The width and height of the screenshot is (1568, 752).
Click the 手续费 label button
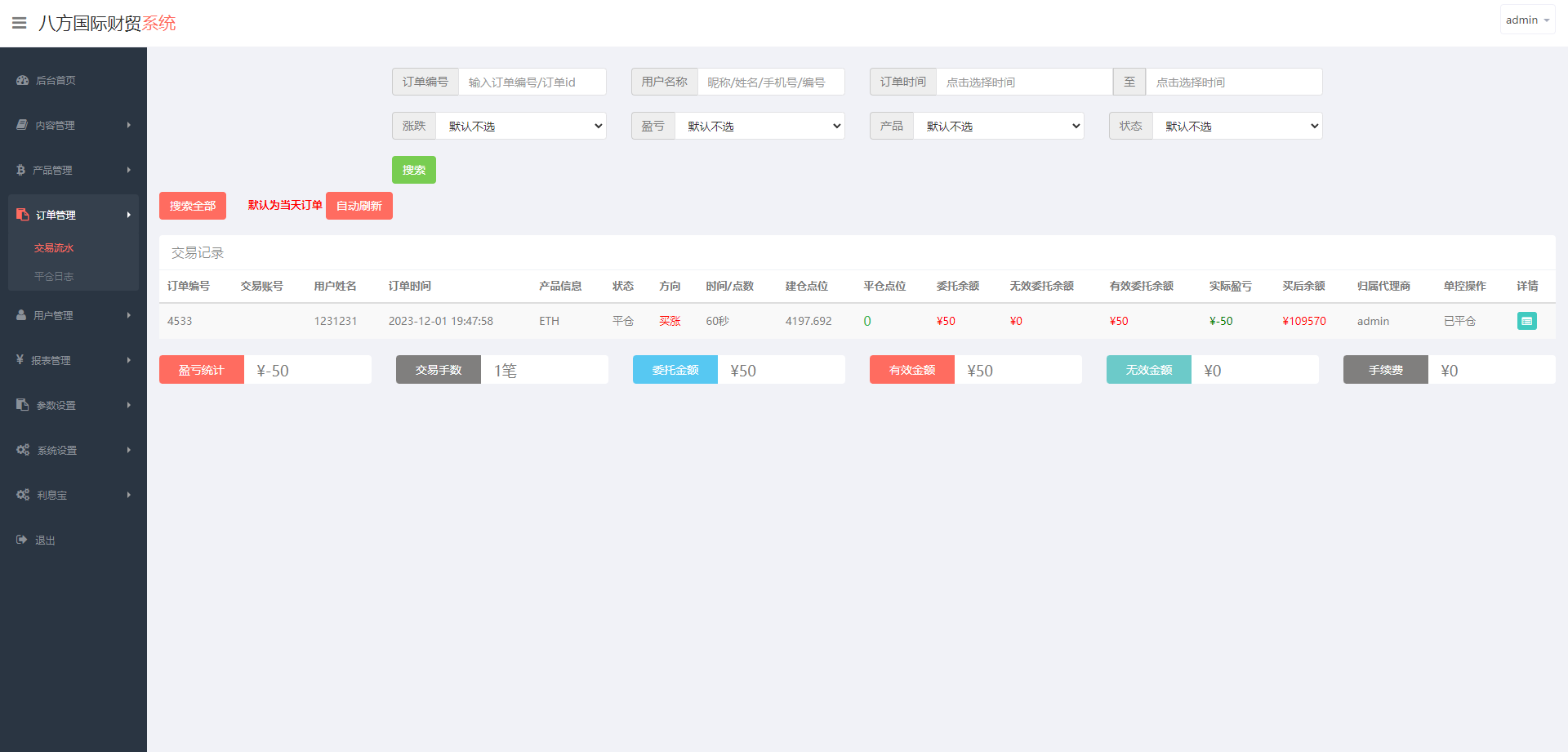tap(1386, 370)
